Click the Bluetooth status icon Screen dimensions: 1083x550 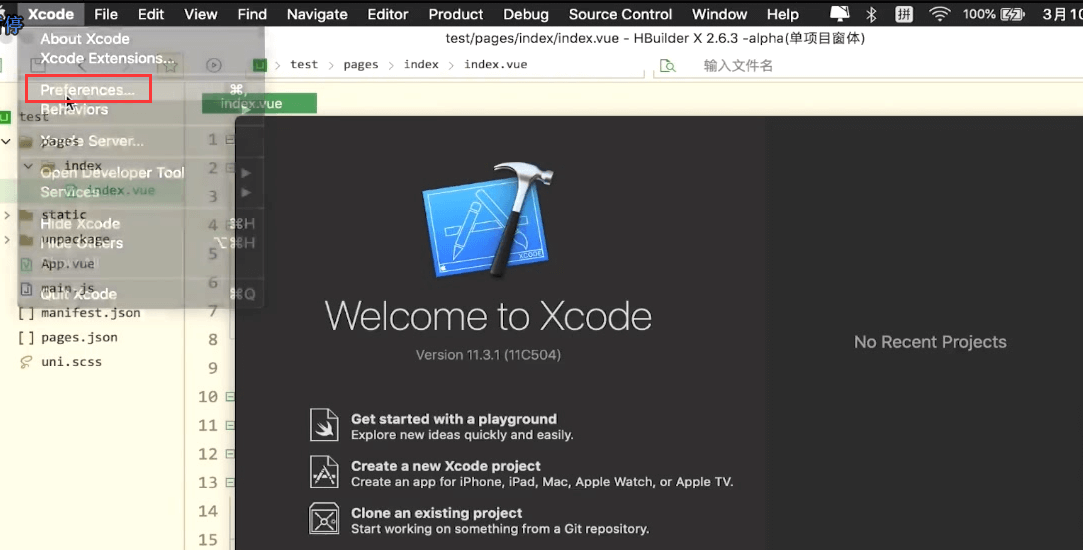click(872, 14)
